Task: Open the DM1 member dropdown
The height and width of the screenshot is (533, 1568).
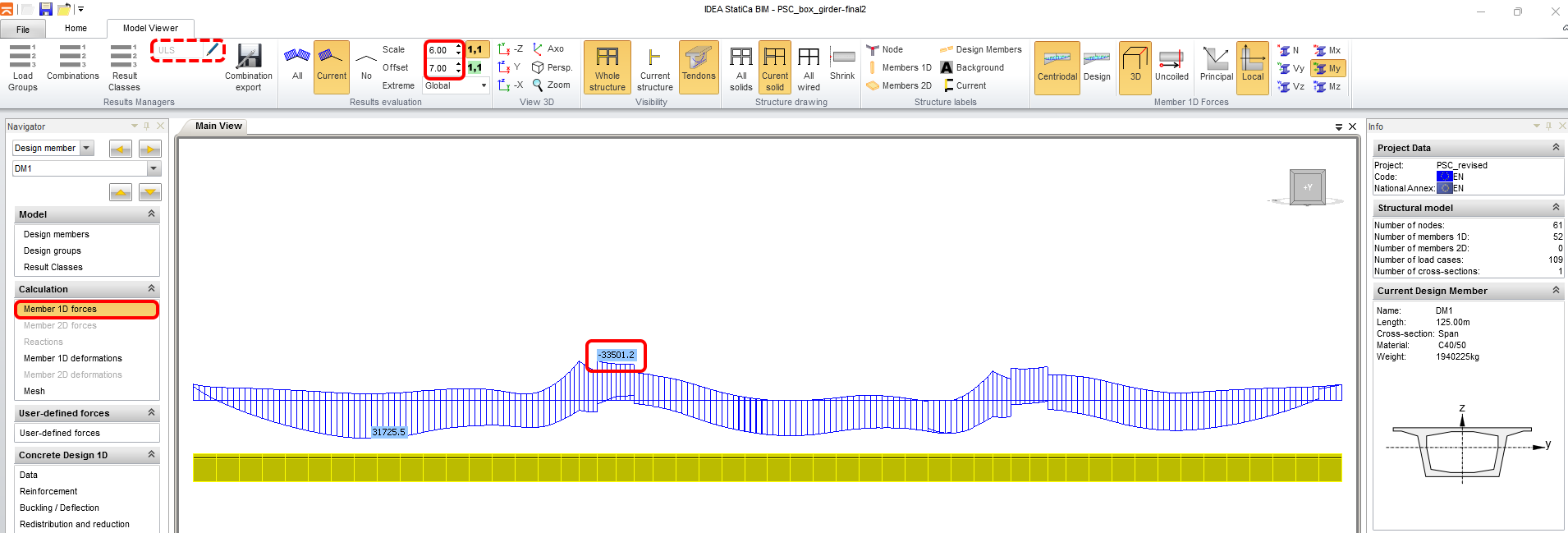Action: click(154, 168)
